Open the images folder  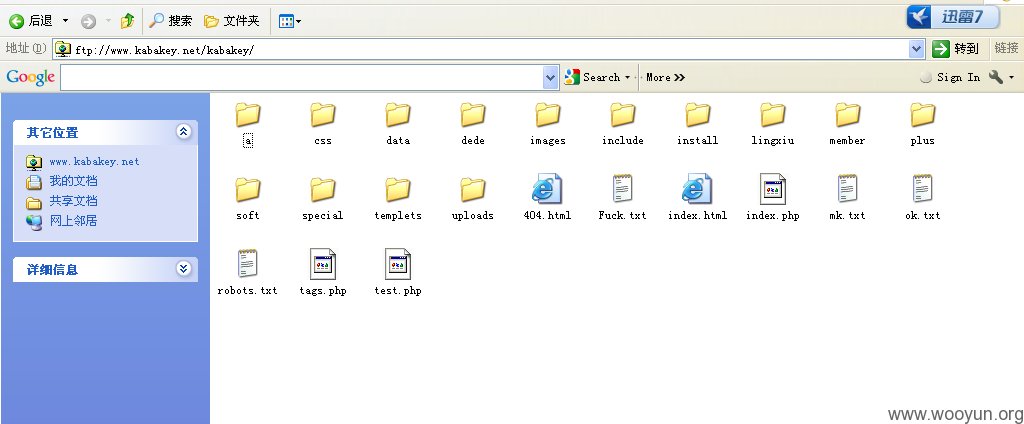[548, 115]
